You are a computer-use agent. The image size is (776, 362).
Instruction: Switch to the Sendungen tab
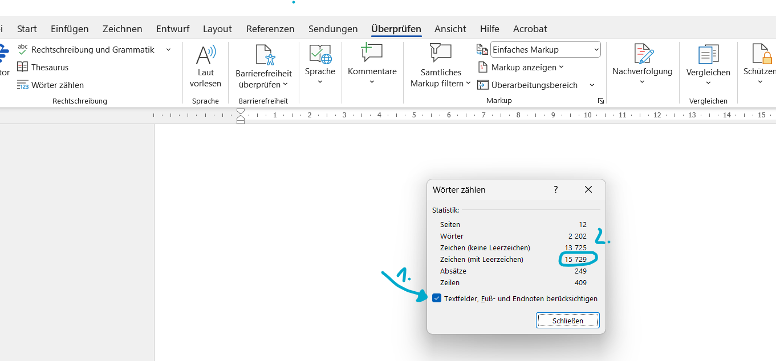pos(333,29)
